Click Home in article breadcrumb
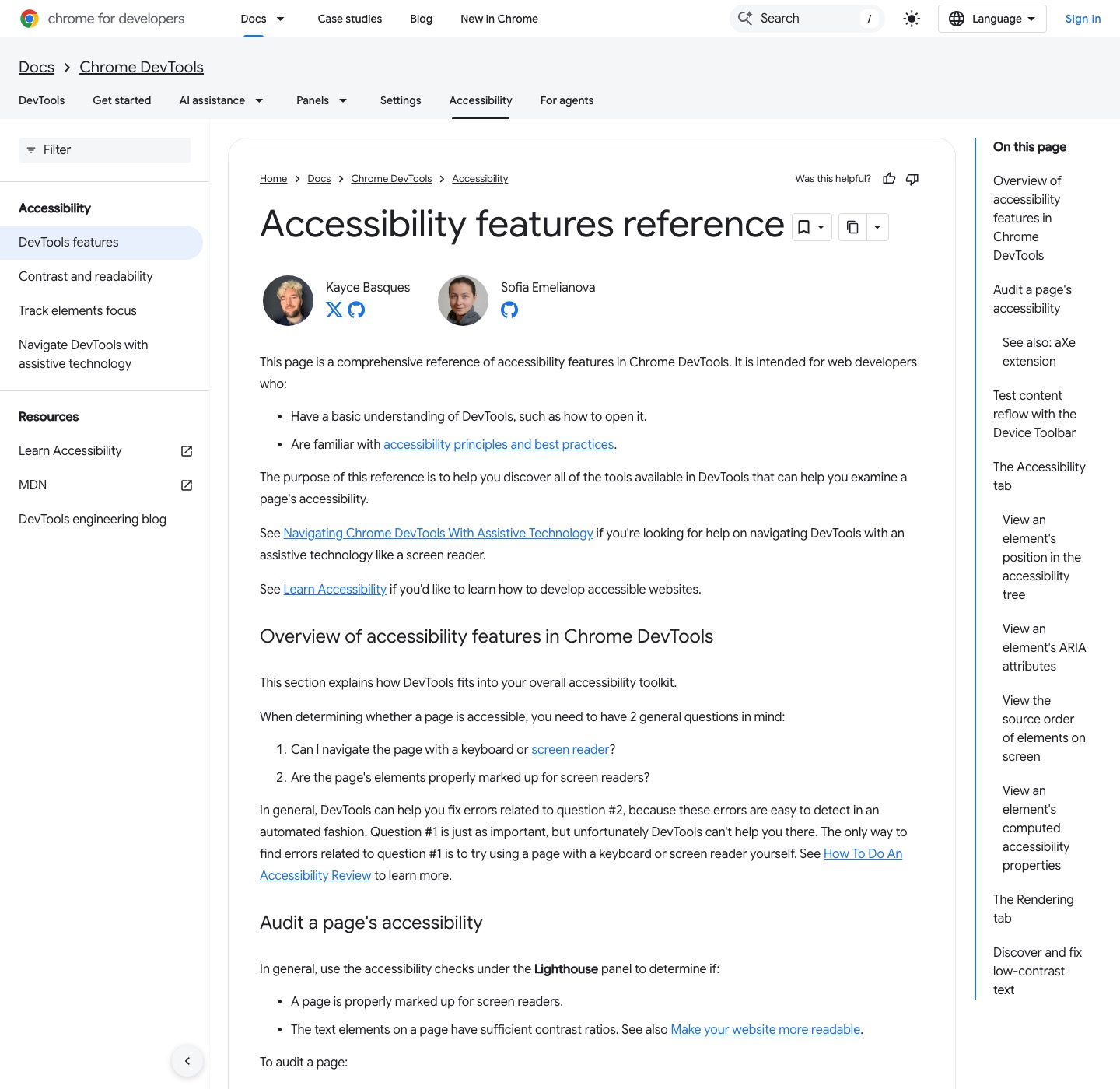The width and height of the screenshot is (1120, 1089). [273, 179]
